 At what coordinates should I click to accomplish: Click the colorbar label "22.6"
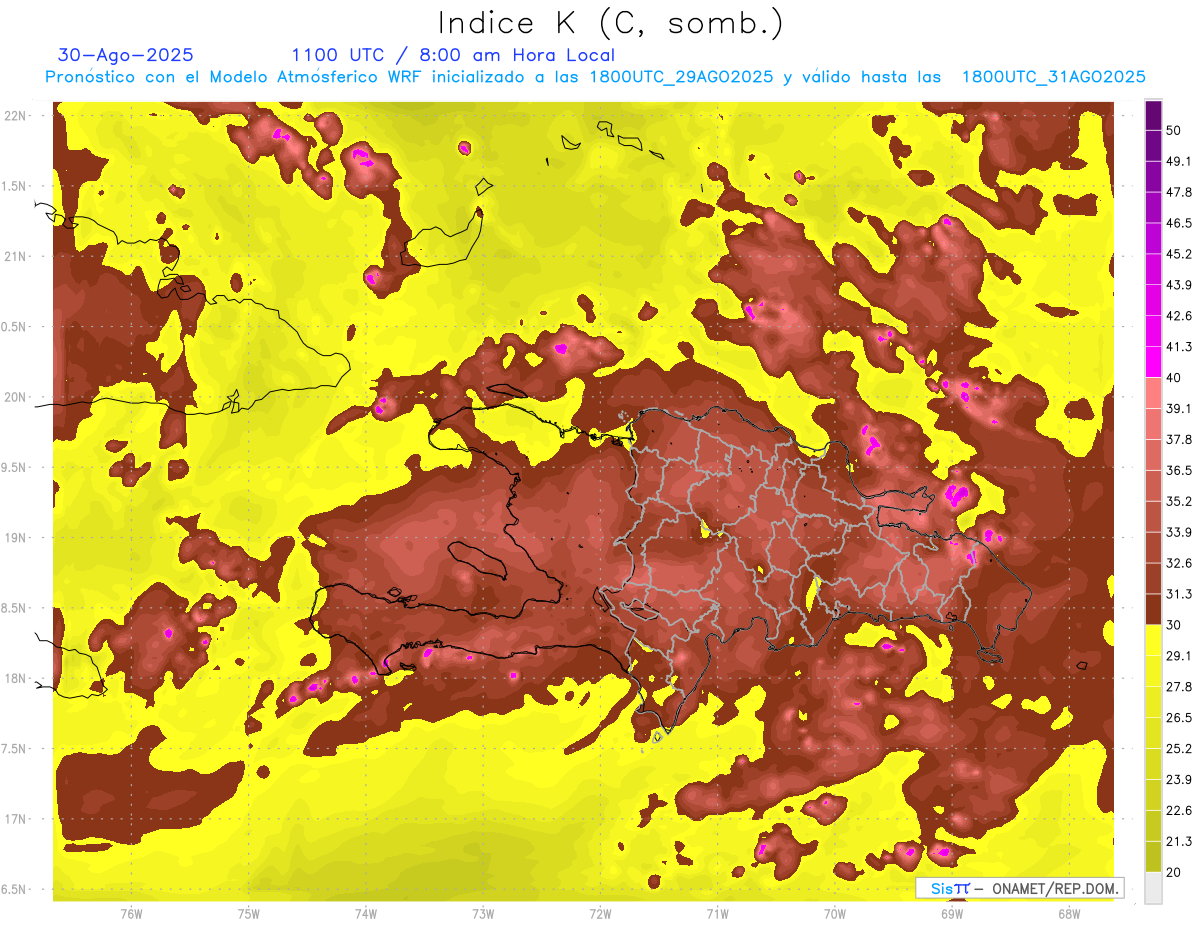[1179, 810]
